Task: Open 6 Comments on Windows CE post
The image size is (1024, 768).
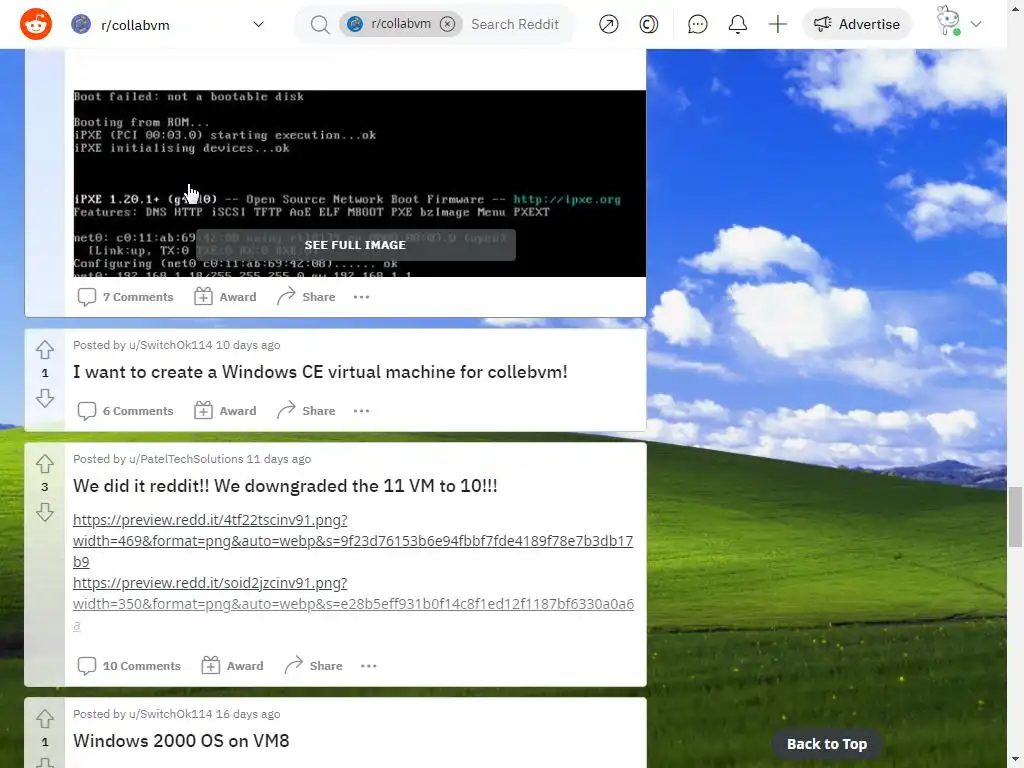Action: (125, 411)
